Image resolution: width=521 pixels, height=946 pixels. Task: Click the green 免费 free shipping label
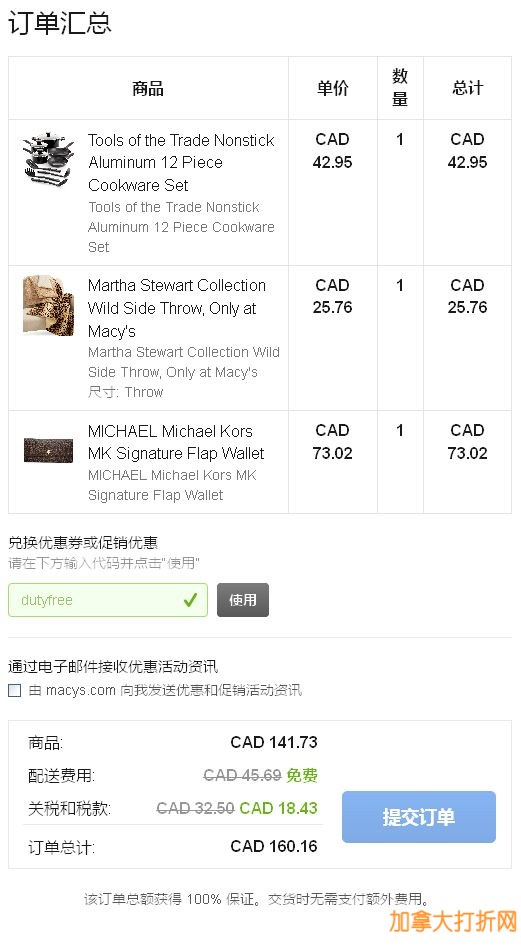click(302, 775)
